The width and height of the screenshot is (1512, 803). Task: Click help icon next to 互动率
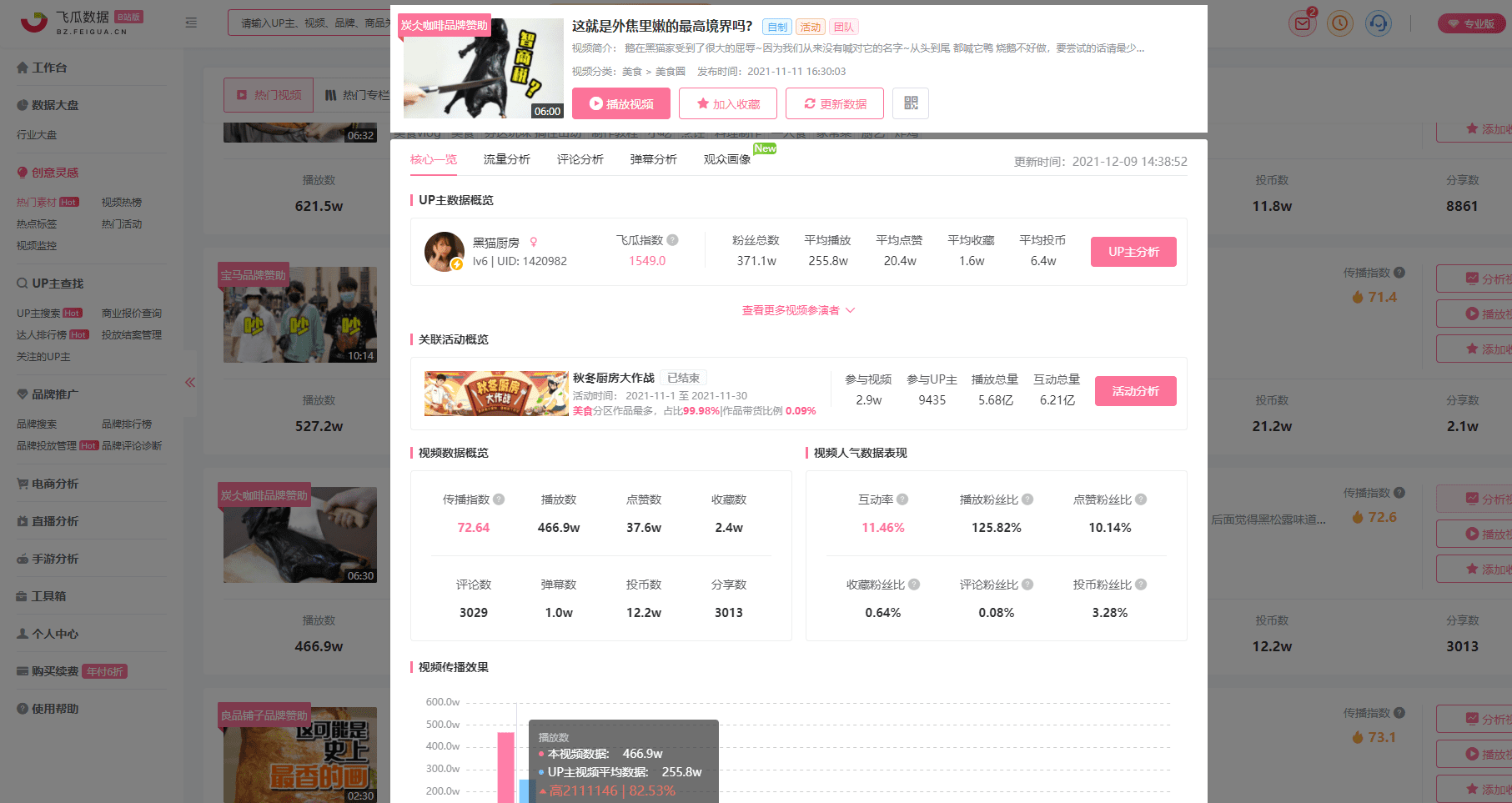point(902,499)
